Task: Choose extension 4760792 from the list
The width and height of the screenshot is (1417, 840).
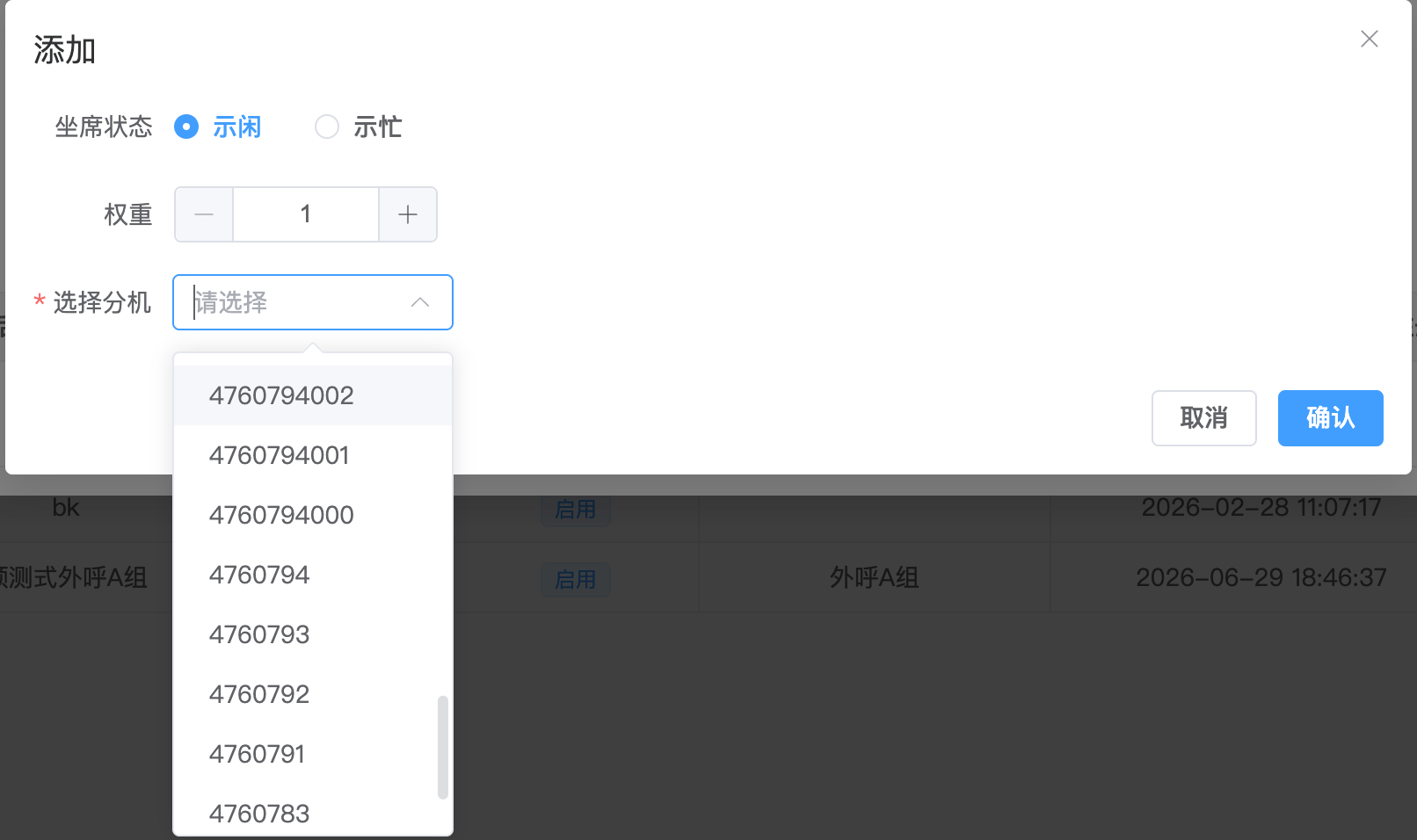Action: pos(313,694)
